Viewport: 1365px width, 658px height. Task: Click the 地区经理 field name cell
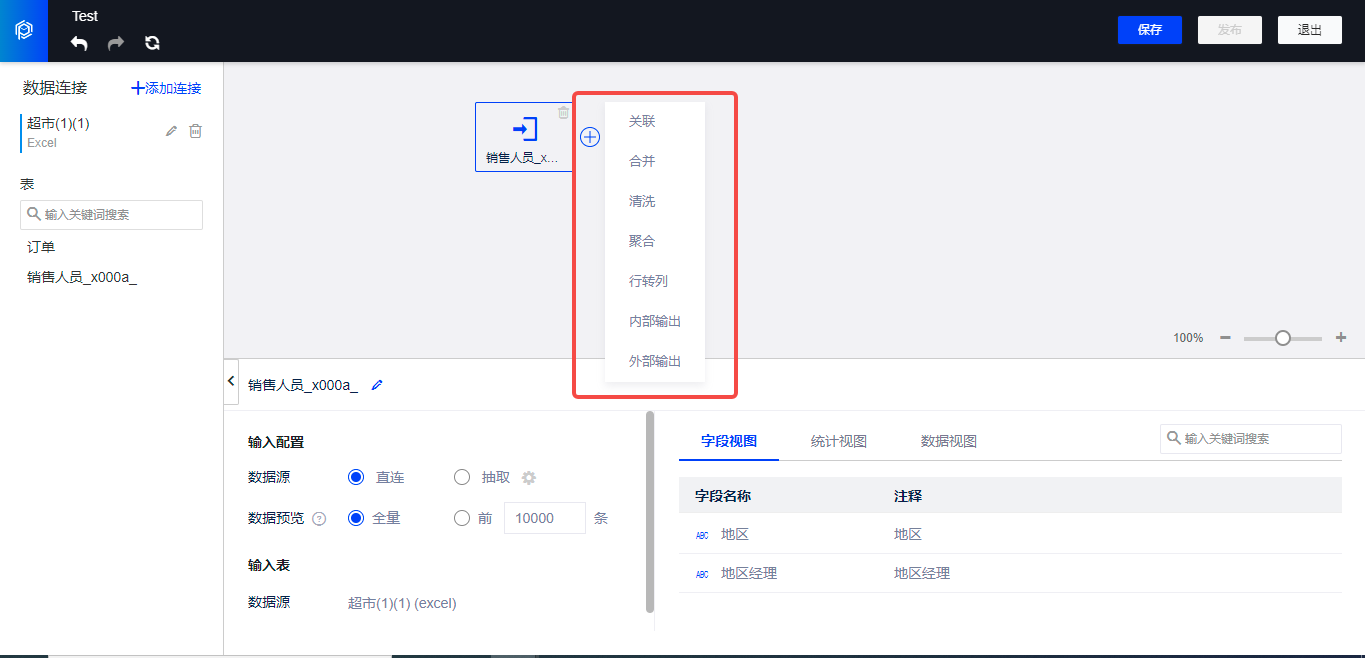749,573
